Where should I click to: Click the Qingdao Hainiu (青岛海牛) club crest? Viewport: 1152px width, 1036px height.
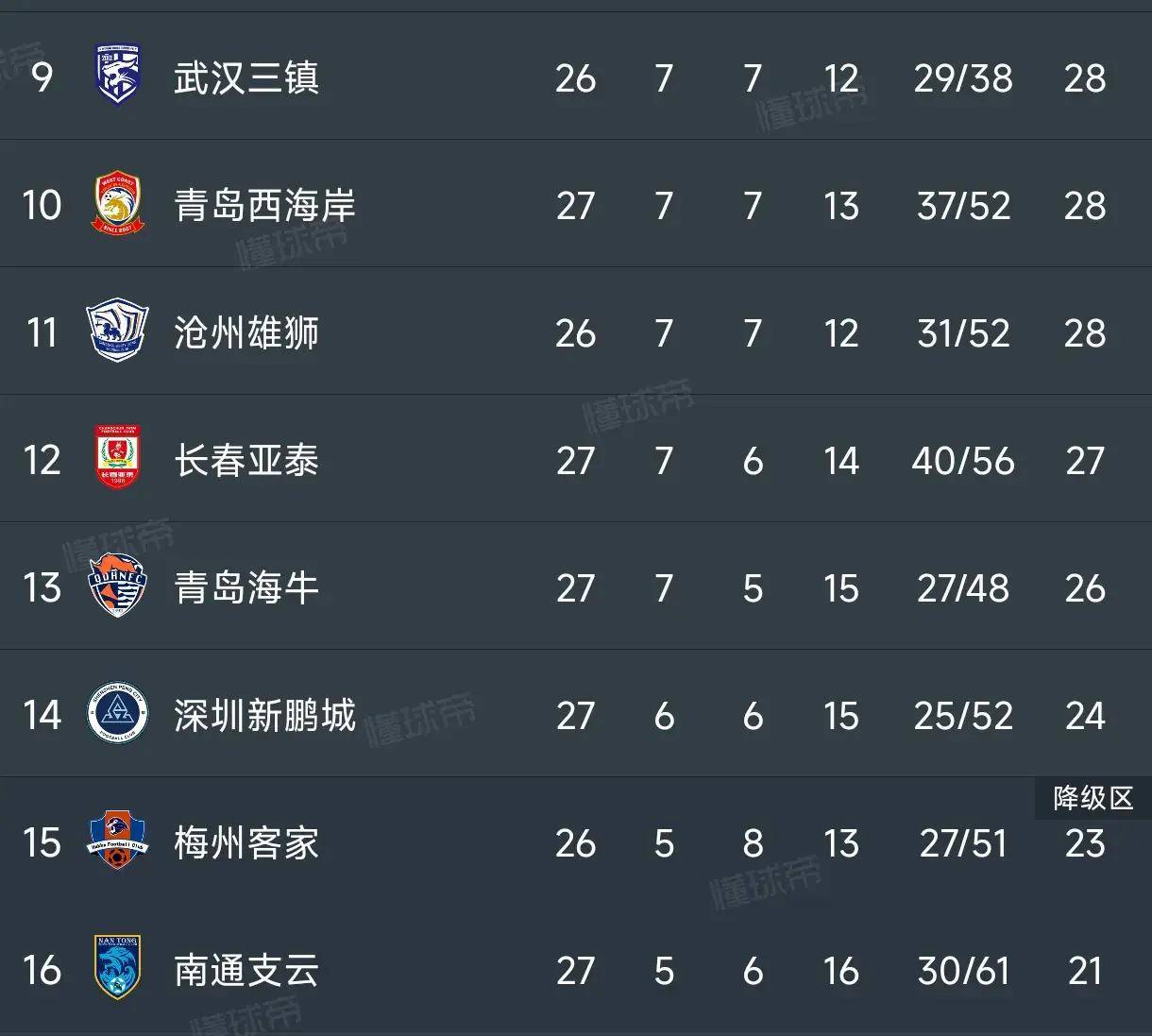tap(118, 586)
